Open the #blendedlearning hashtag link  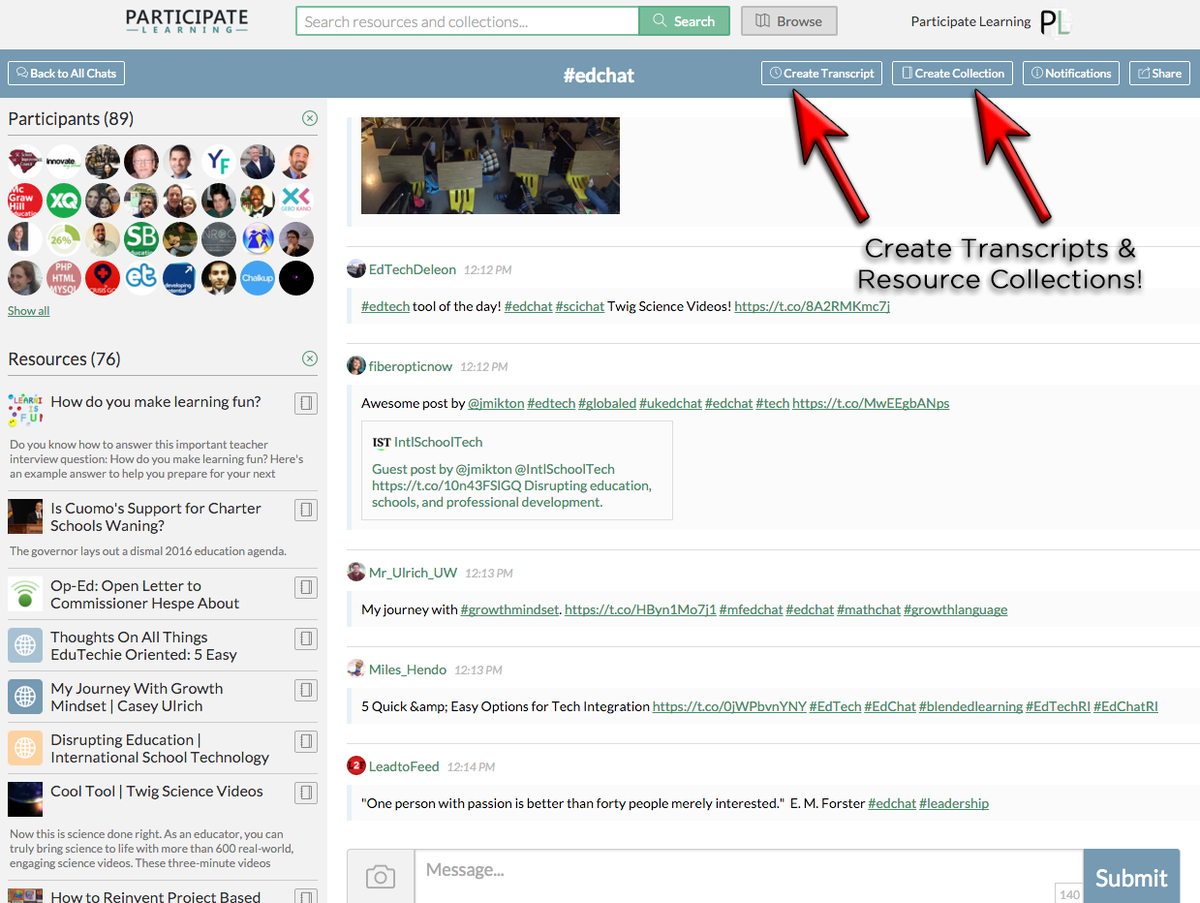pyautogui.click(x=970, y=706)
